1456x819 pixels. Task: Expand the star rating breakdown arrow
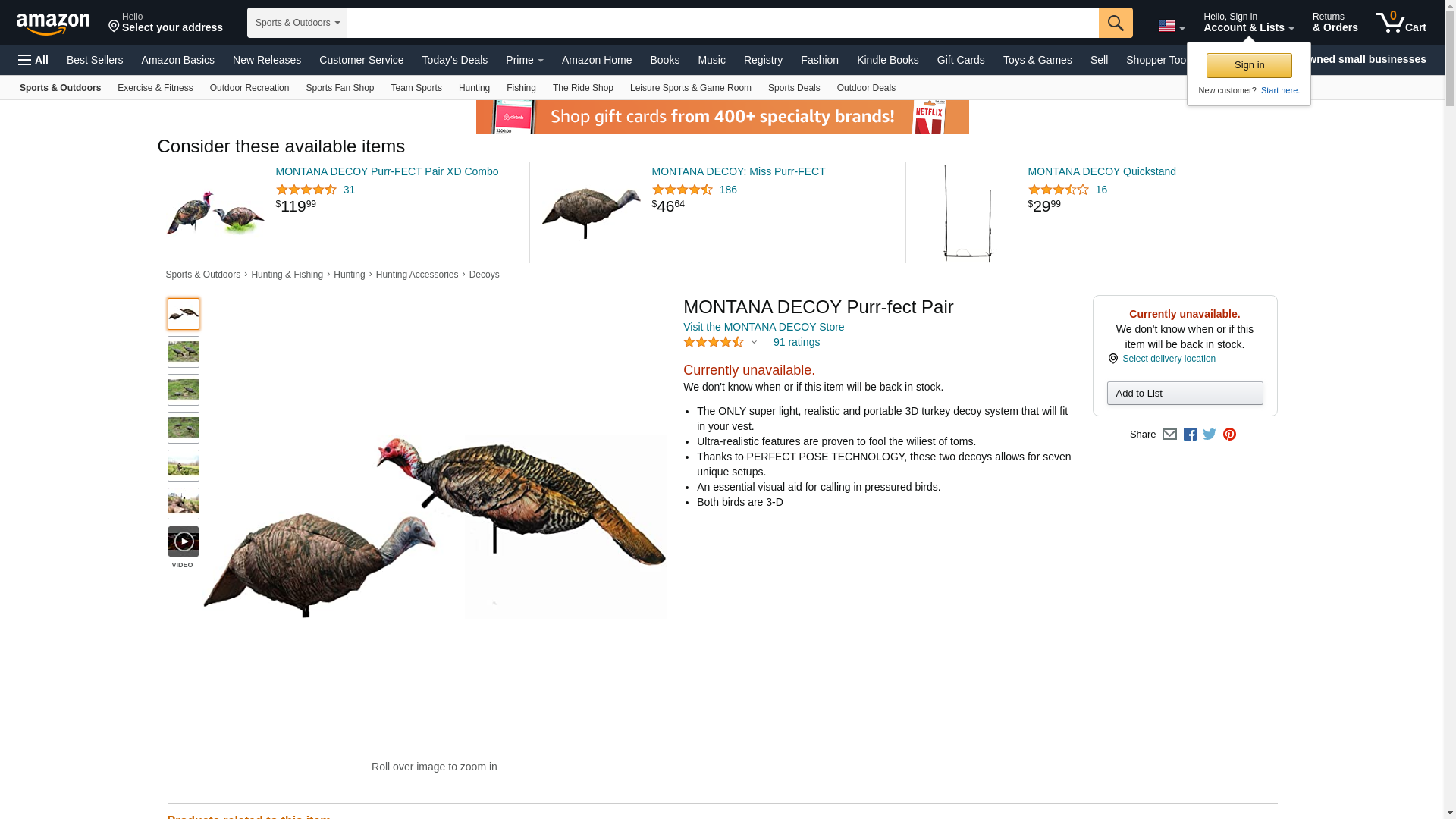pos(754,343)
